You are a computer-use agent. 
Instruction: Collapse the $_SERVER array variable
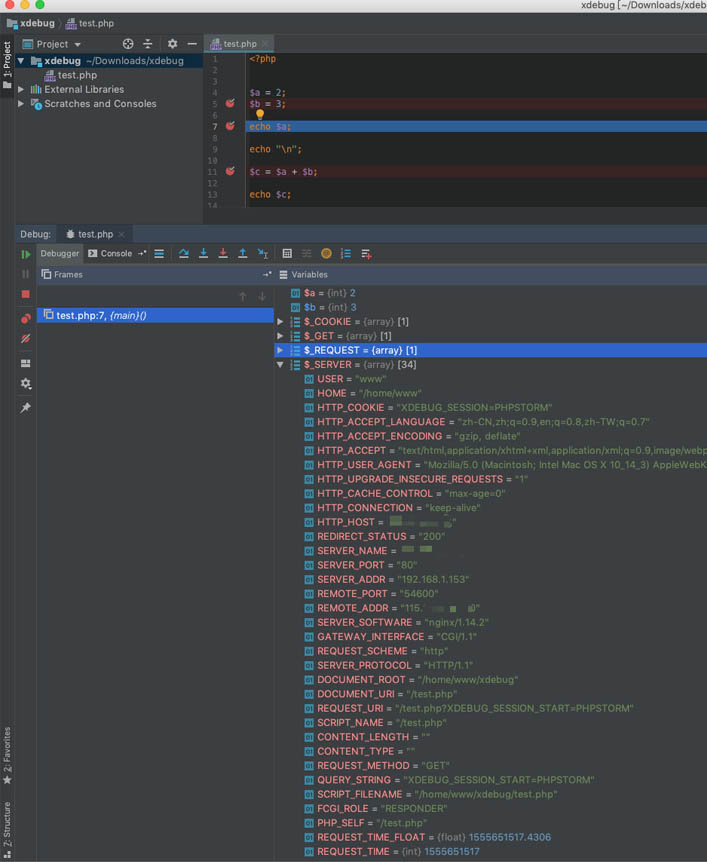[x=280, y=364]
